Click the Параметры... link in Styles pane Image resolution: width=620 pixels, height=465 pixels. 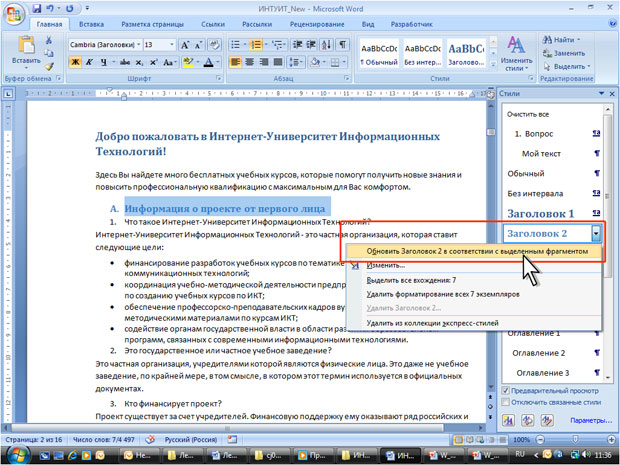pos(591,420)
